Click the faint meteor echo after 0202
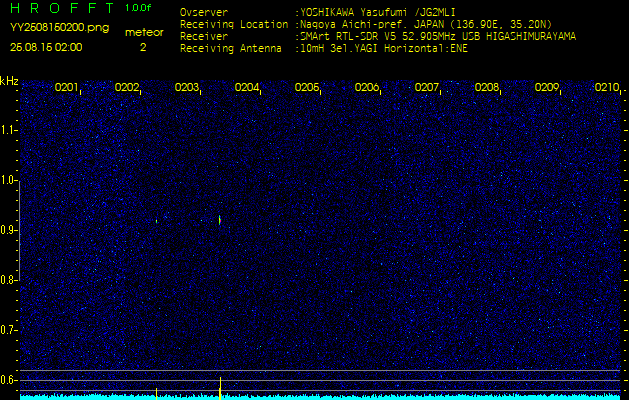This screenshot has height=400, width=629. [x=156, y=221]
